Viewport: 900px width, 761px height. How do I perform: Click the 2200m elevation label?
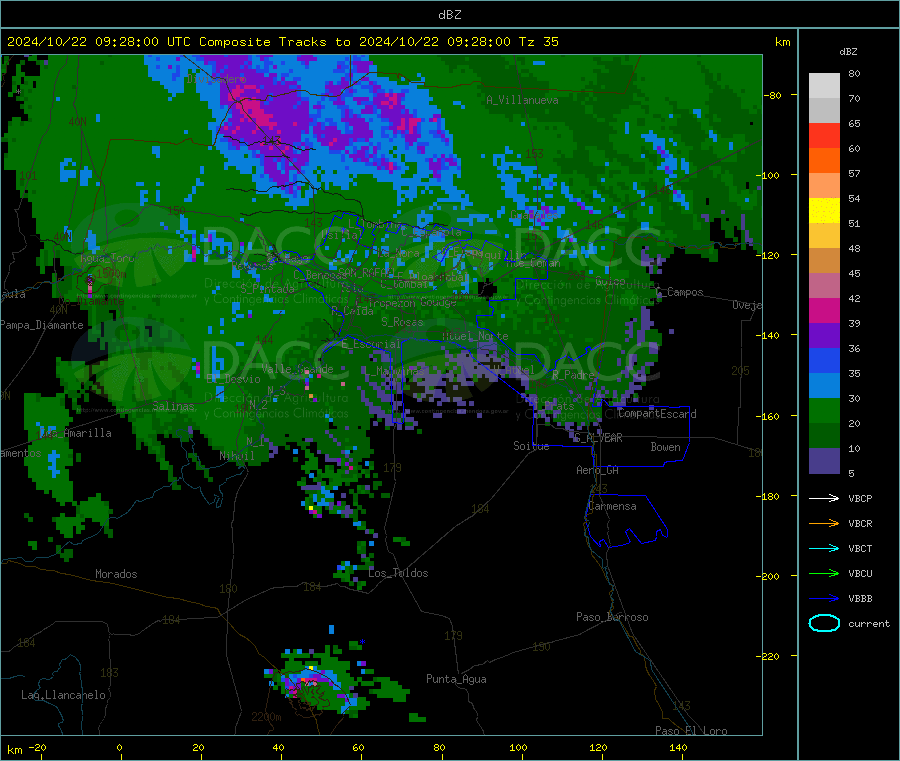(266, 717)
